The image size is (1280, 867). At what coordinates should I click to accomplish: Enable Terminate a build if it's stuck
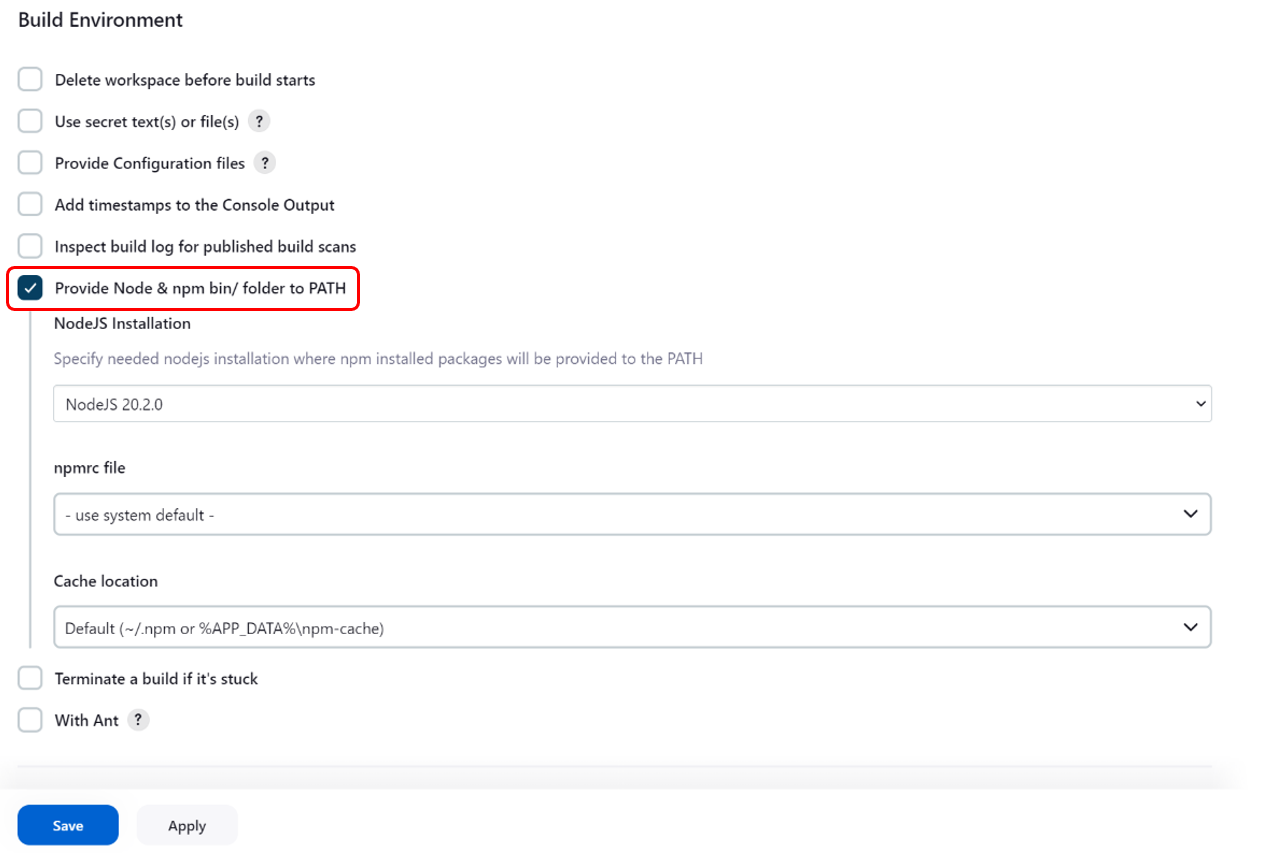pyautogui.click(x=30, y=679)
